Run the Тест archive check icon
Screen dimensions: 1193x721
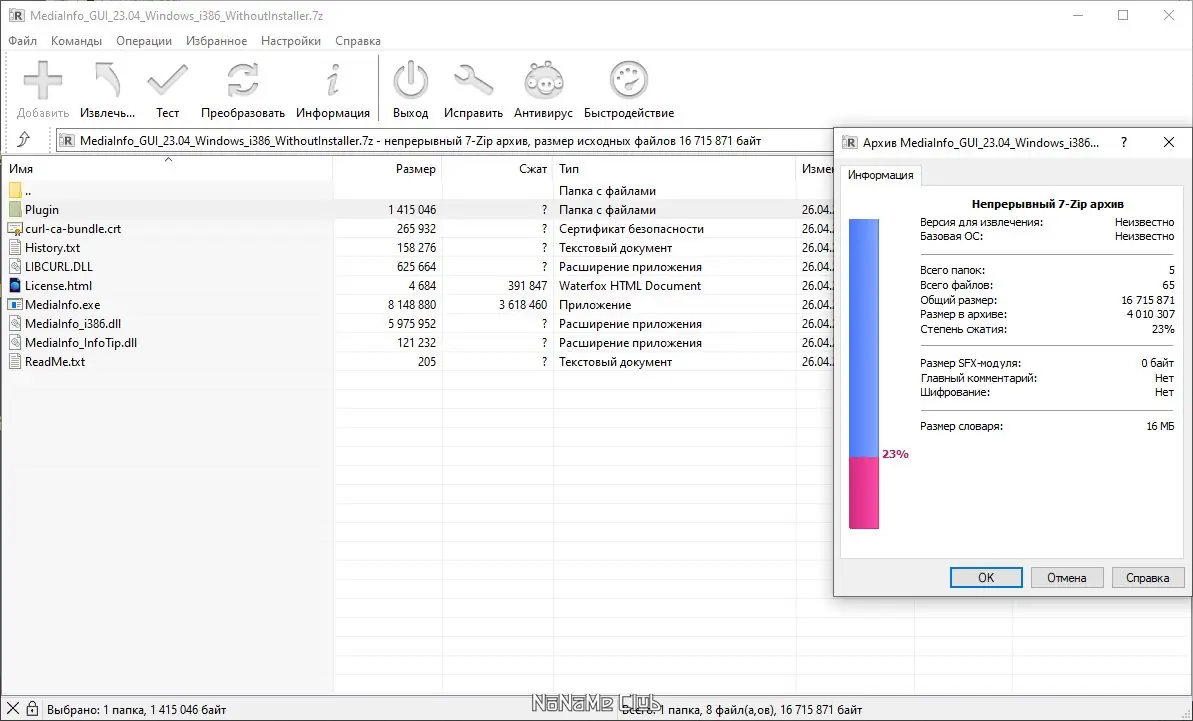pyautogui.click(x=167, y=81)
